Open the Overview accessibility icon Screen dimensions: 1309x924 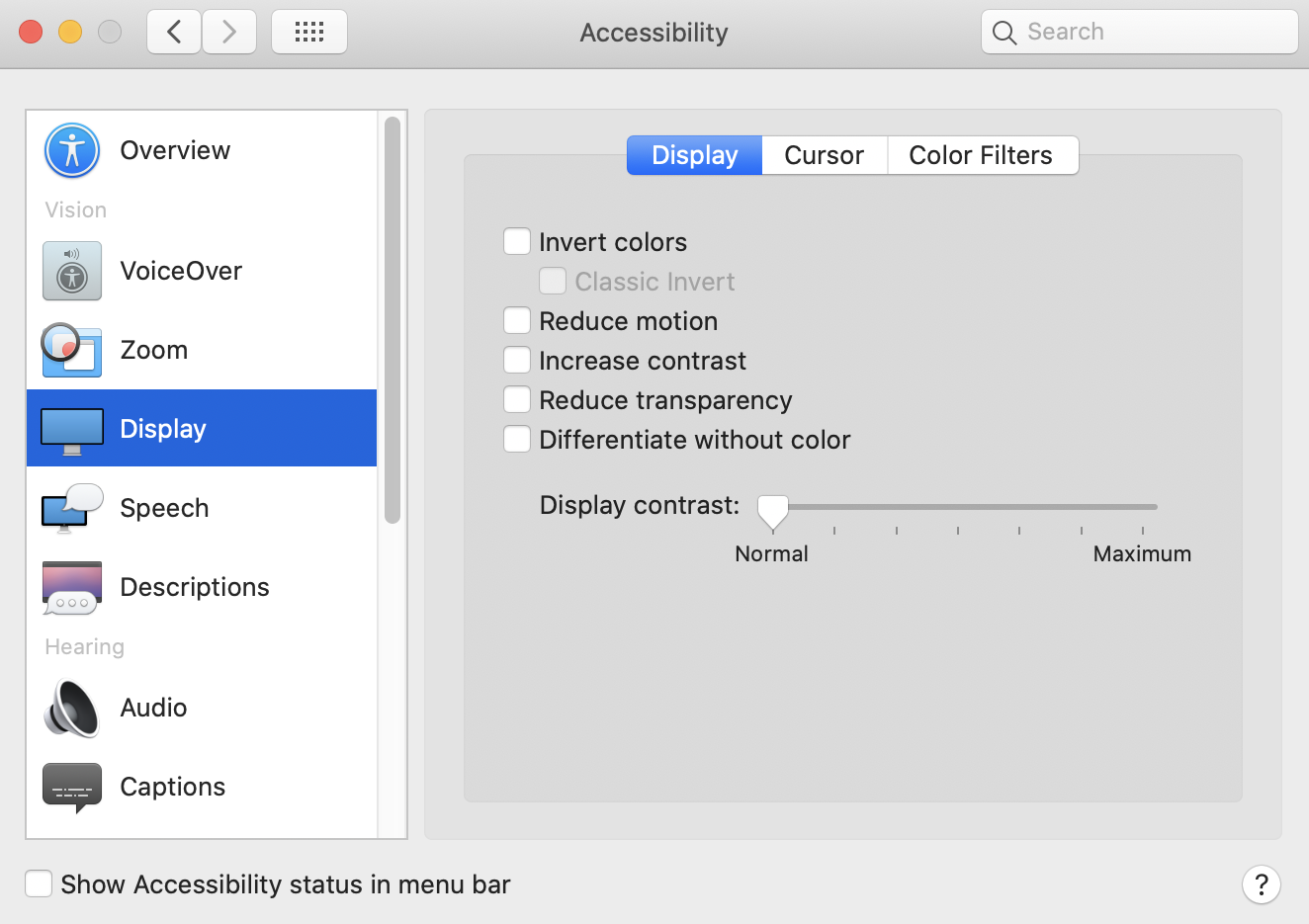(x=72, y=150)
